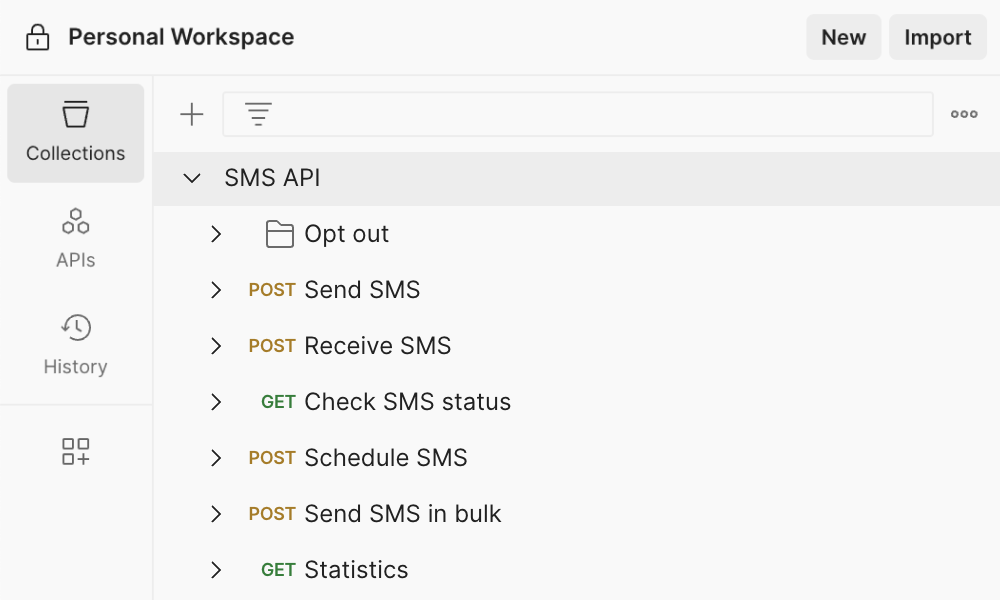Expand the Statistics request chevron

[216, 570]
